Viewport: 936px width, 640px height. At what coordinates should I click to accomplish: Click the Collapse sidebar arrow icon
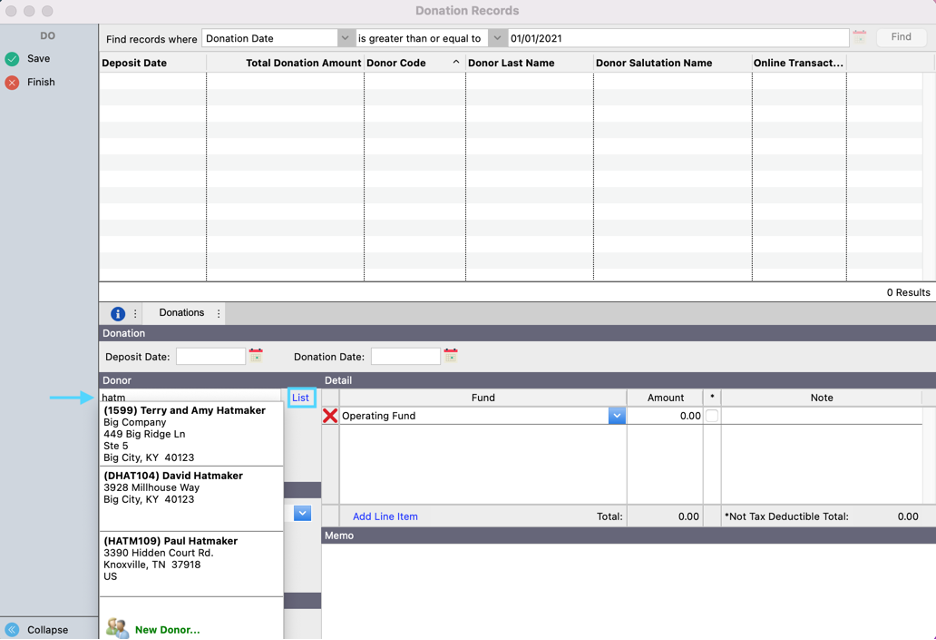(12, 630)
